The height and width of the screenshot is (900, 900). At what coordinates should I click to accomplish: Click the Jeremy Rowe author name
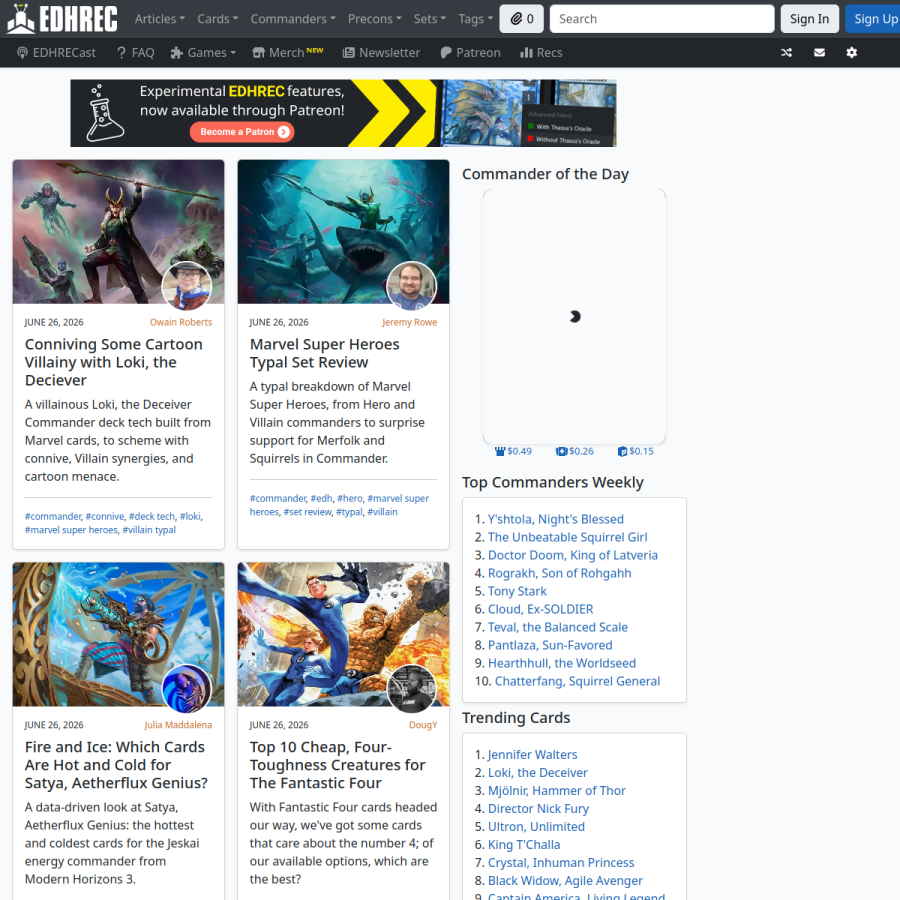[409, 322]
